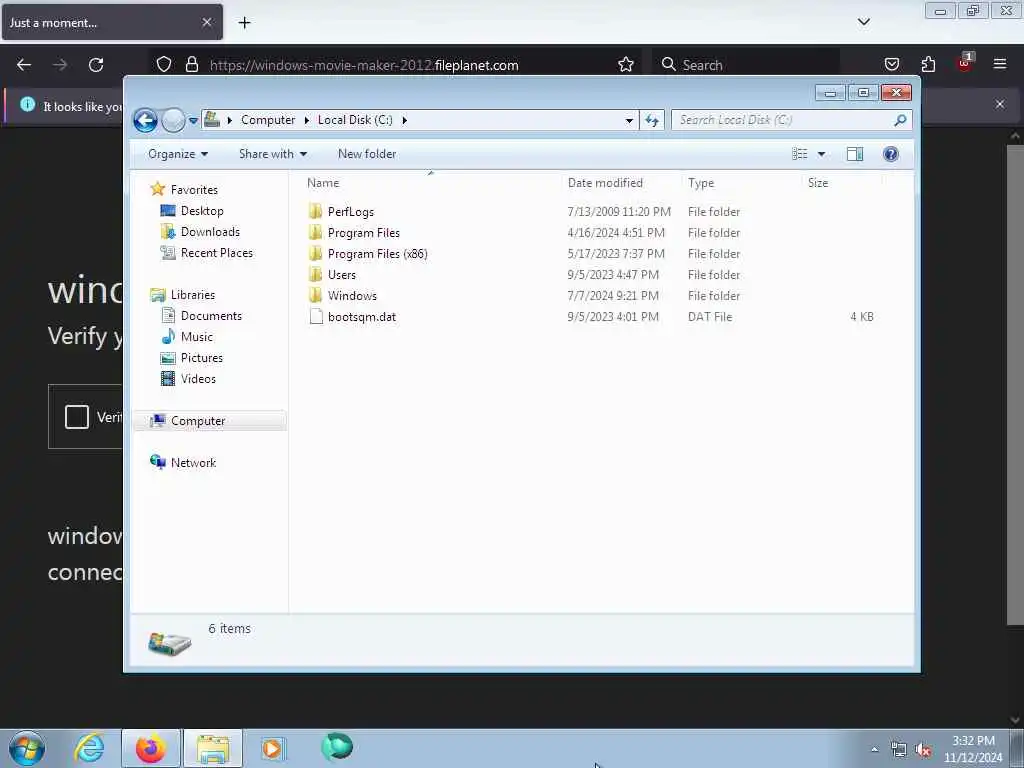Viewport: 1024px width, 768px height.
Task: Click Explorer's greyed forward arrow button
Action: (173, 120)
